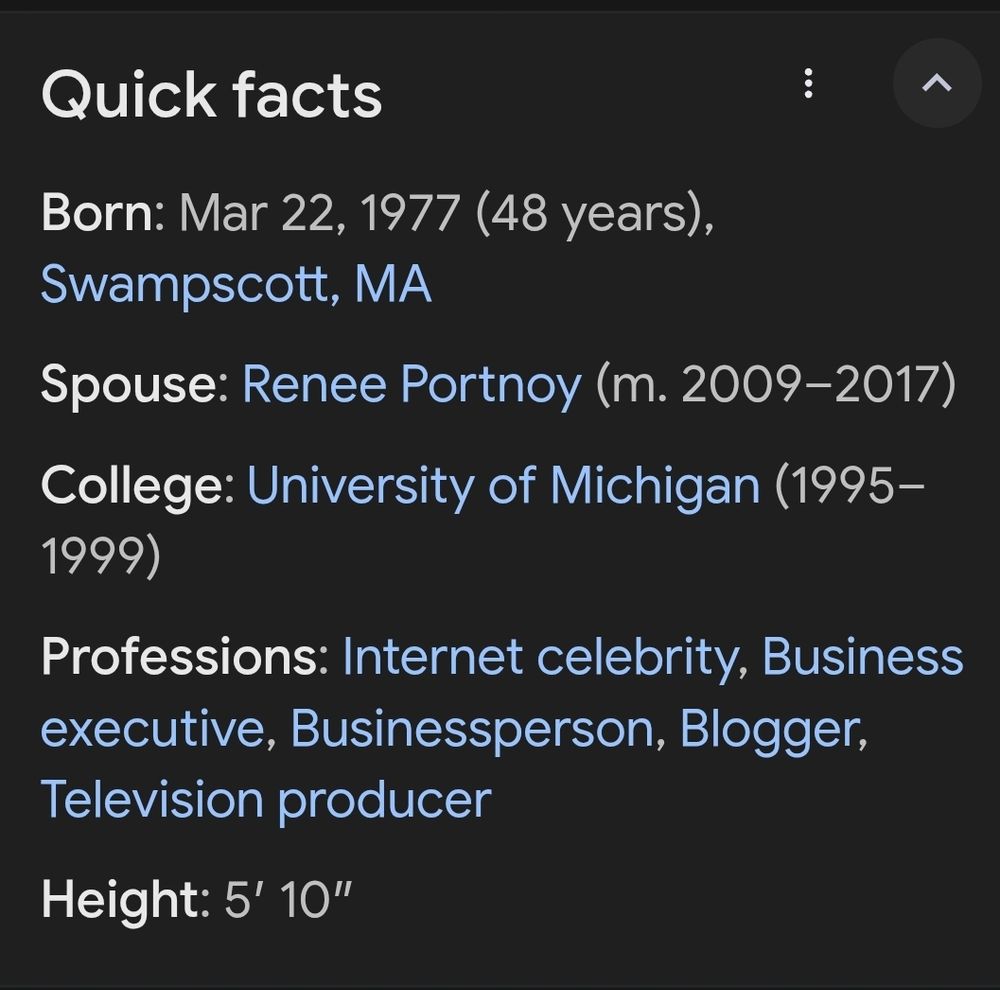Click the Renee Portnoy spouse link
1000x990 pixels.
pos(411,385)
